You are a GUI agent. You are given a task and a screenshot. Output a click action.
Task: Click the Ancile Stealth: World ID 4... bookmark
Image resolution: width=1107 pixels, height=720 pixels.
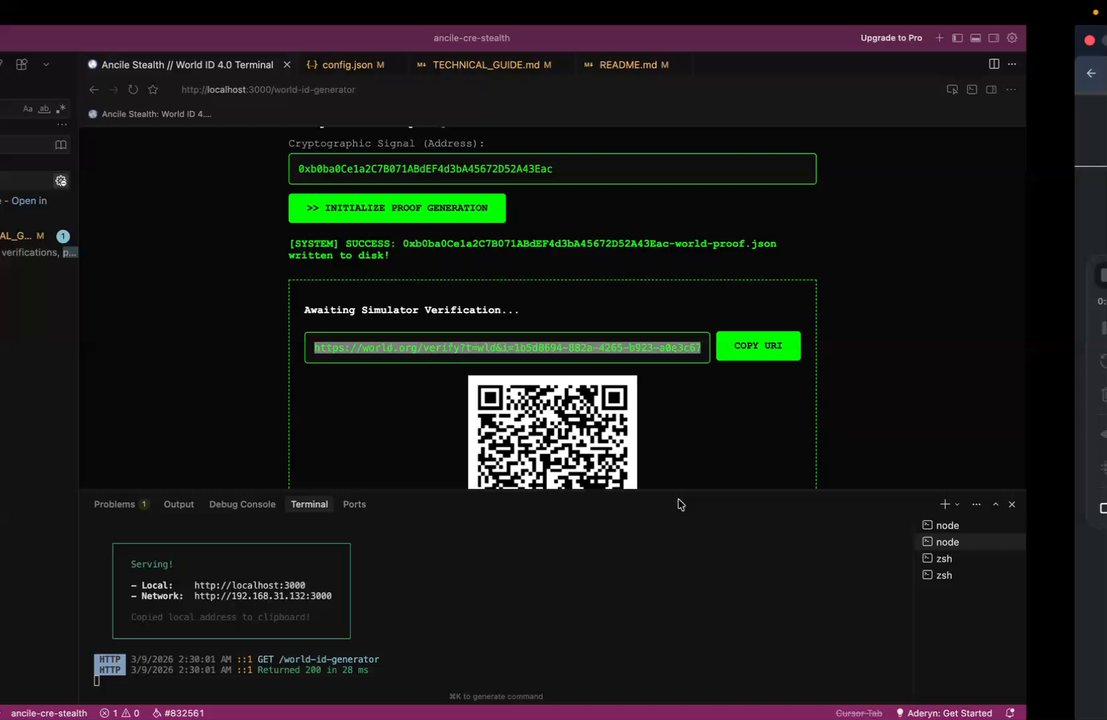pyautogui.click(x=150, y=114)
